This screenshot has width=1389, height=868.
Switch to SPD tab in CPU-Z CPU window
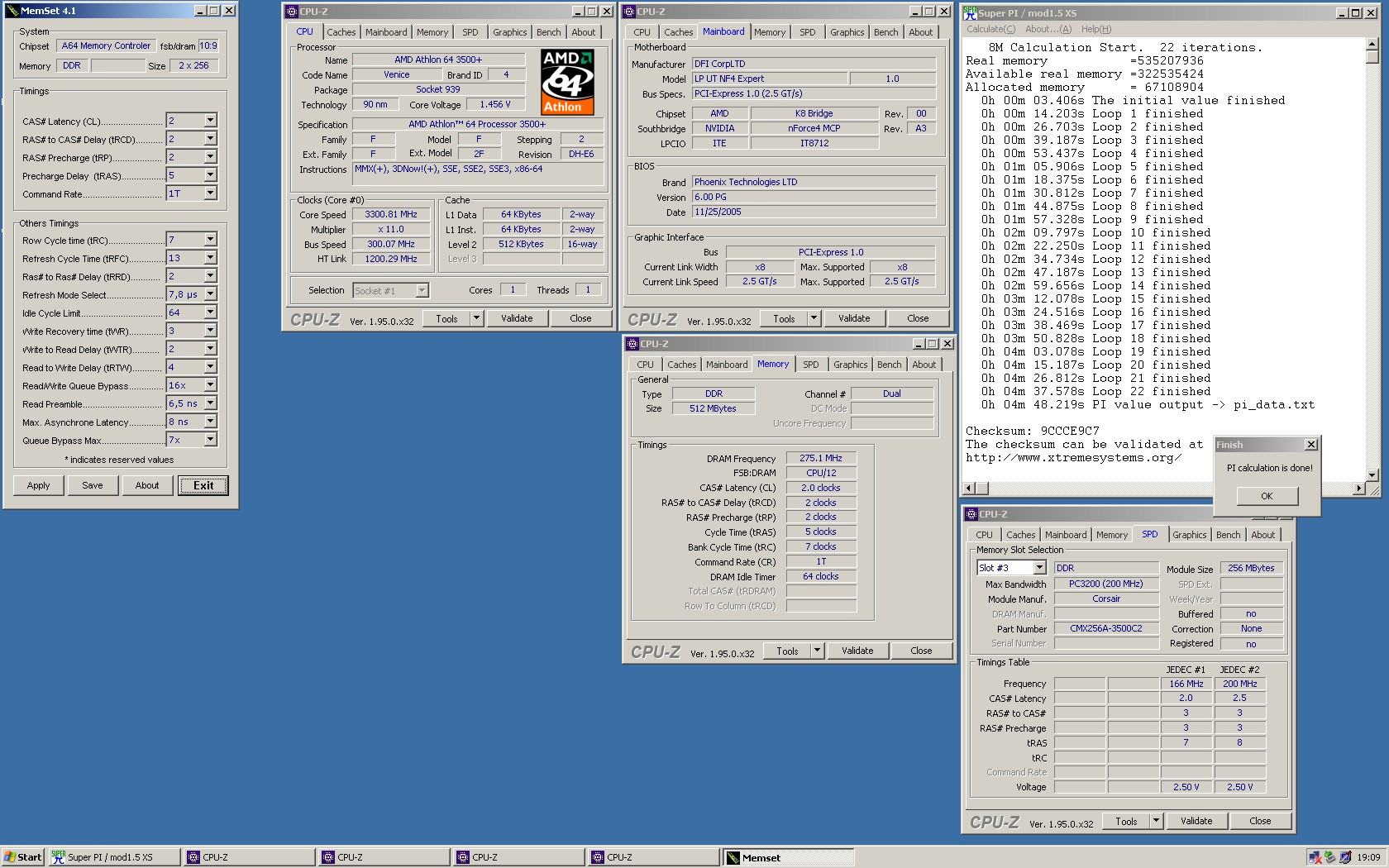[470, 32]
